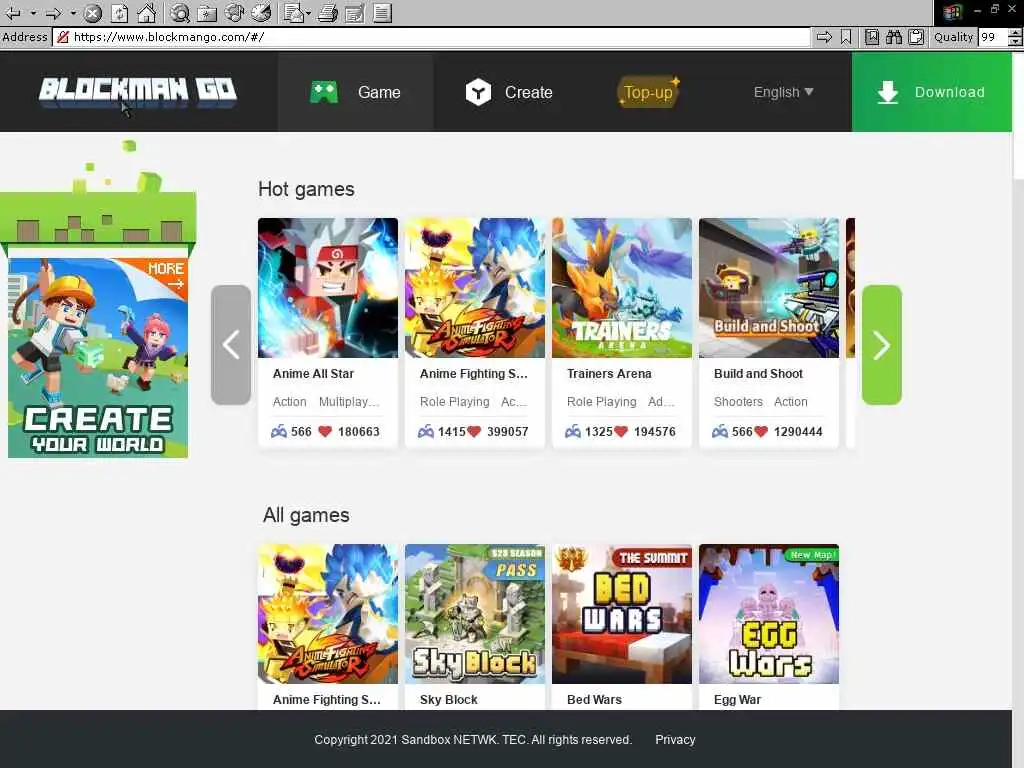Image resolution: width=1024 pixels, height=768 pixels.
Task: Go back using the Back arrow
Action: pos(13,12)
